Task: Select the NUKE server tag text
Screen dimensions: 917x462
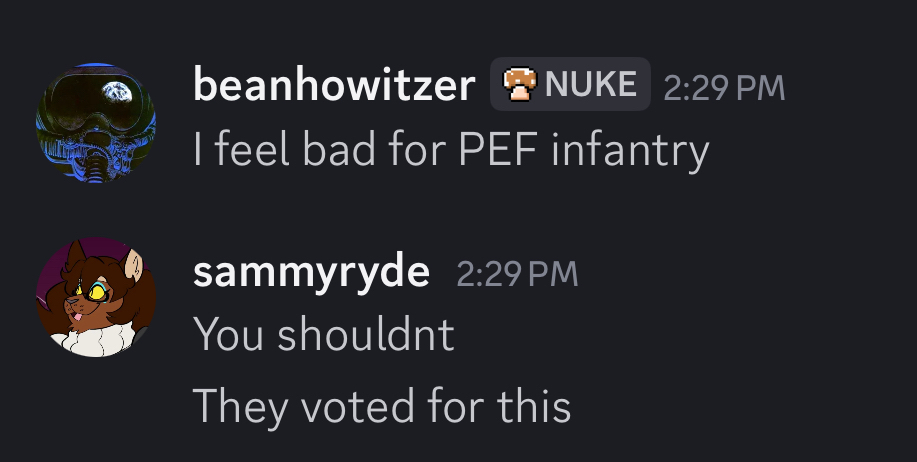Action: point(590,85)
